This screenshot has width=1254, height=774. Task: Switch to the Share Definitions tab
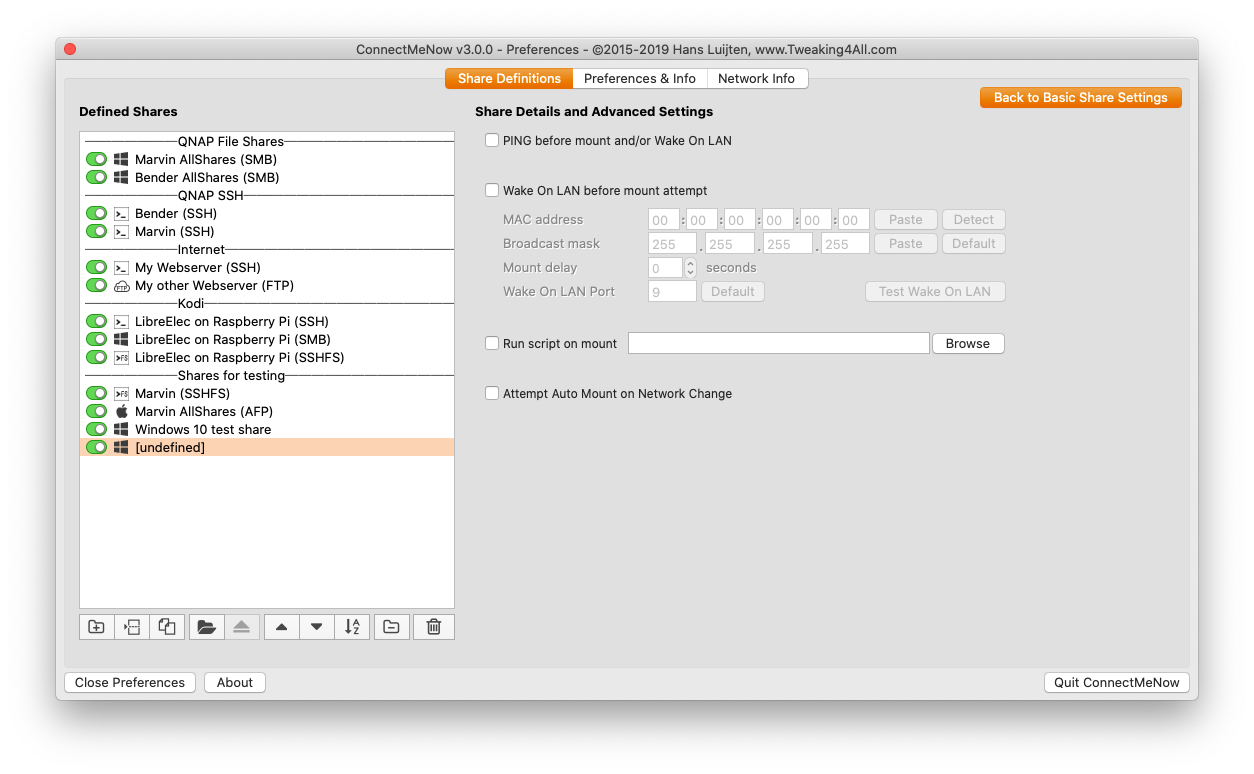(x=509, y=78)
